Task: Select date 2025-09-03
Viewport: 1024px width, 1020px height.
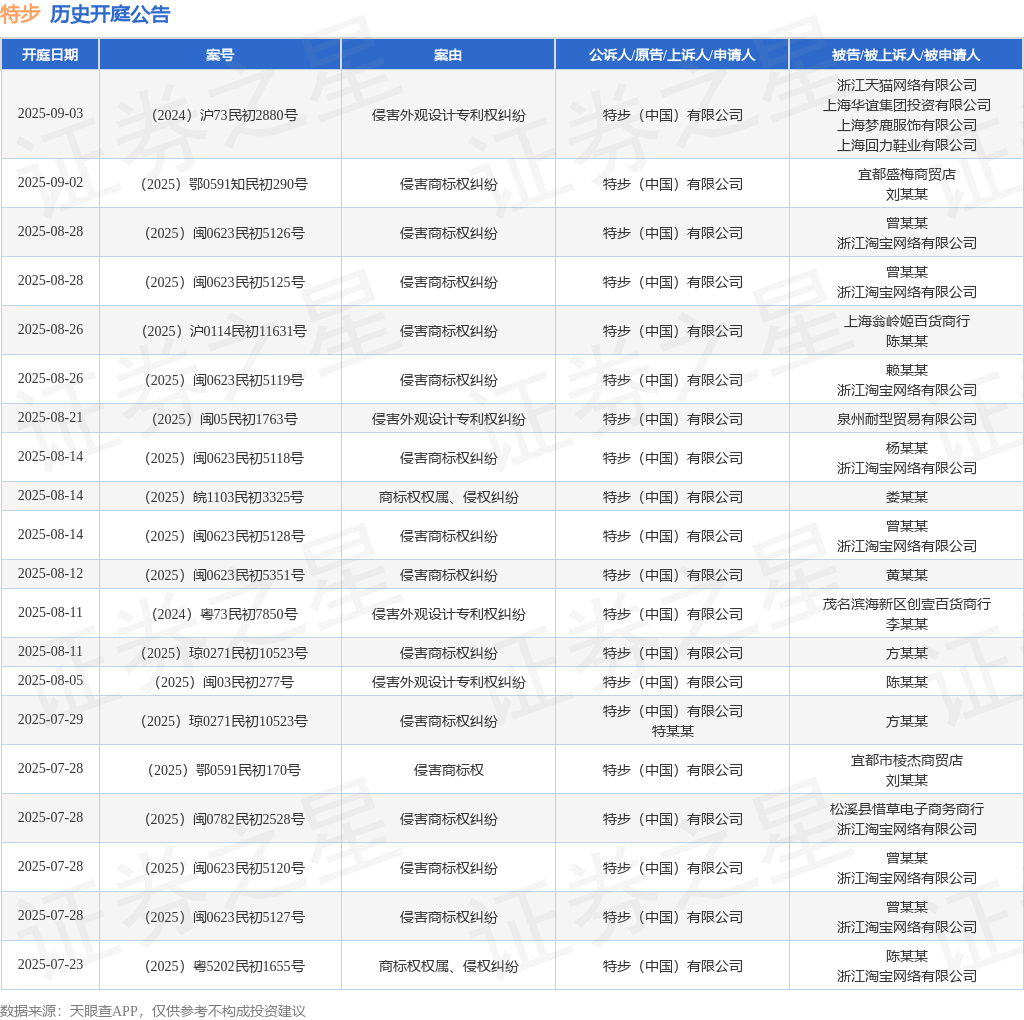Action: [50, 114]
